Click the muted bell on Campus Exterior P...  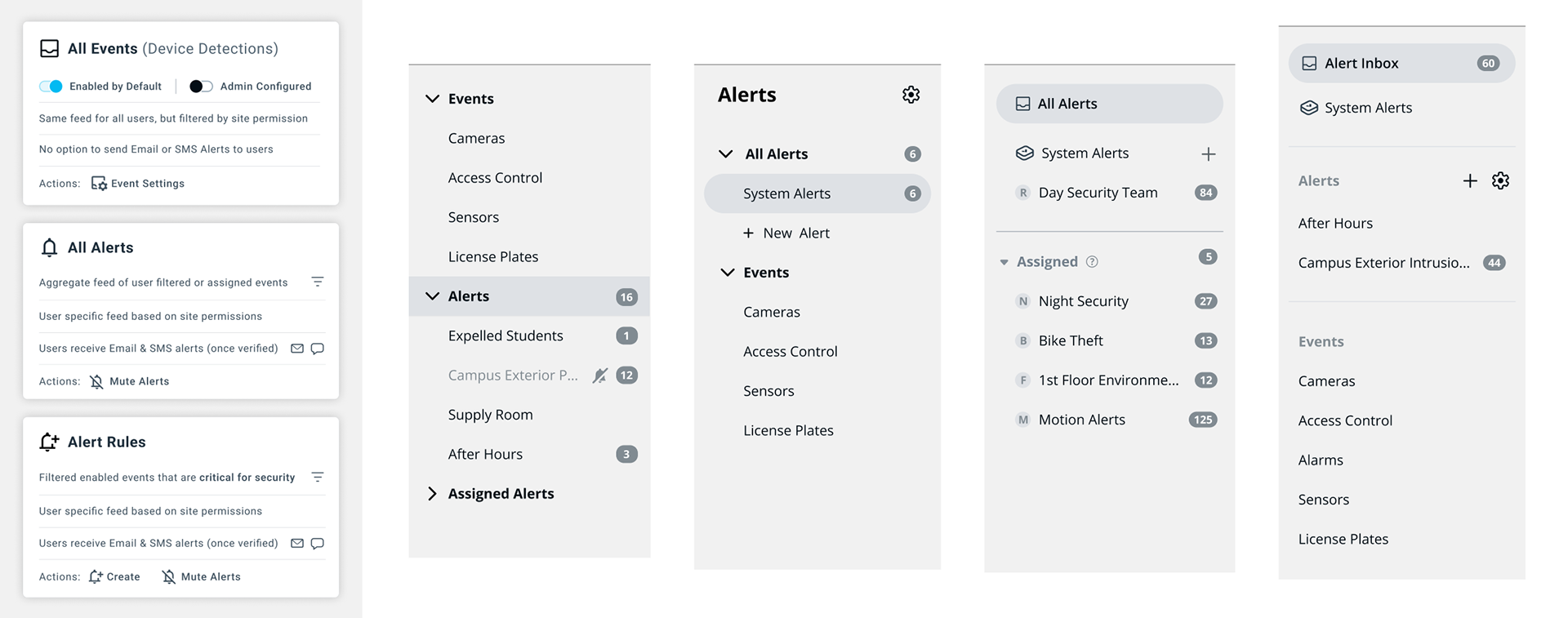[x=600, y=376]
